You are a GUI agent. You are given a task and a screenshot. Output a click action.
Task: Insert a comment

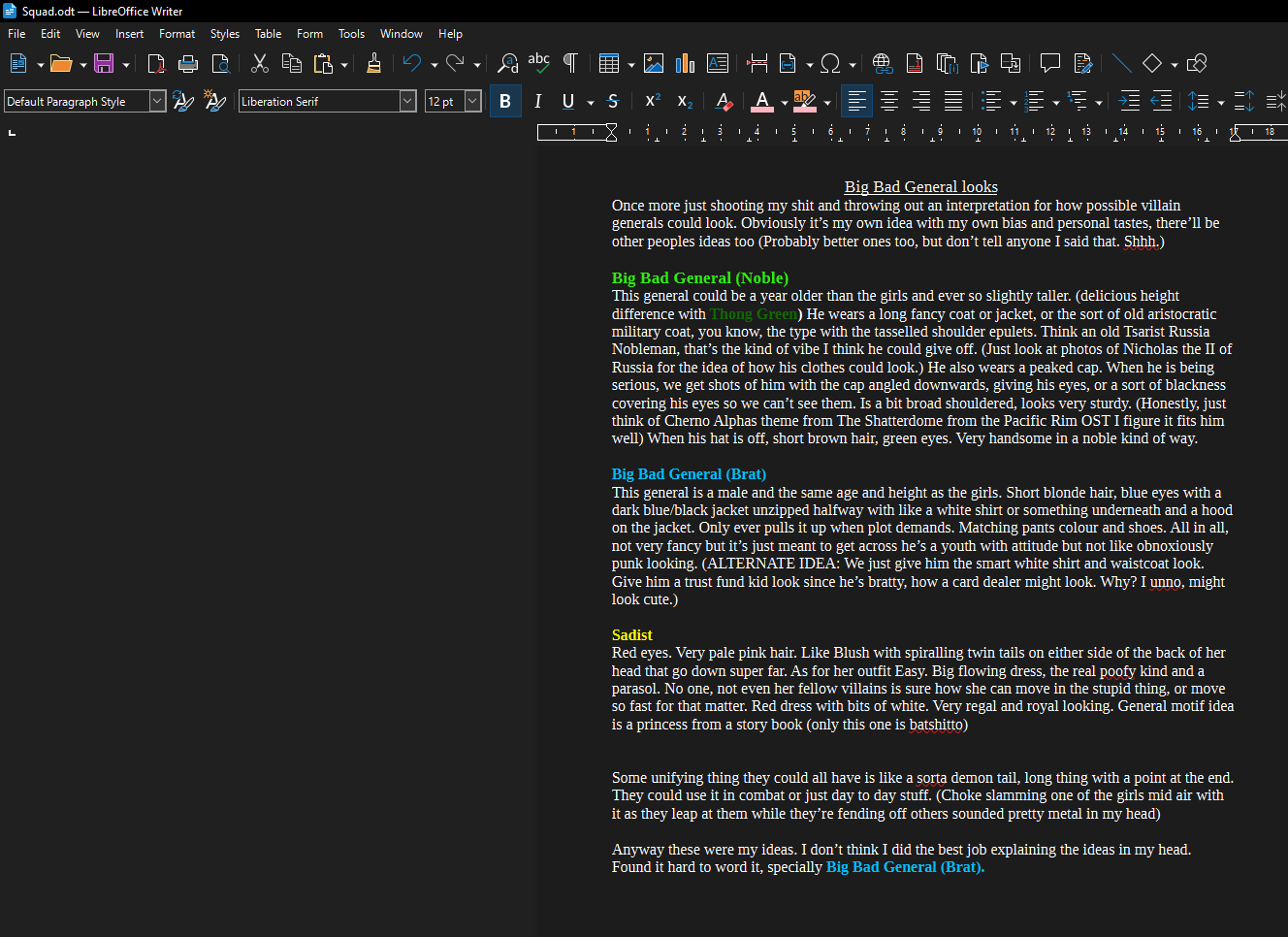[x=1049, y=64]
